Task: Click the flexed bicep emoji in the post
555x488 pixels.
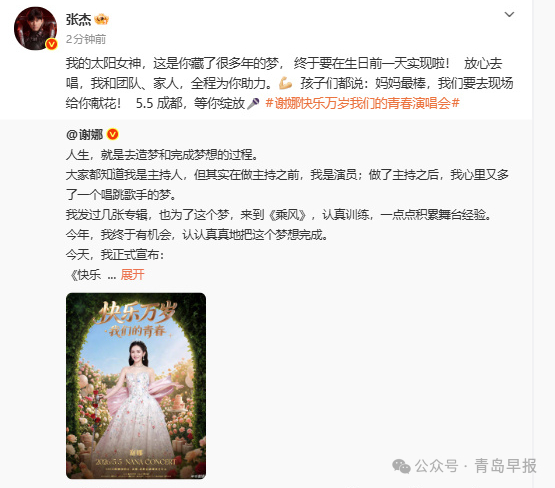Action: 285,83
